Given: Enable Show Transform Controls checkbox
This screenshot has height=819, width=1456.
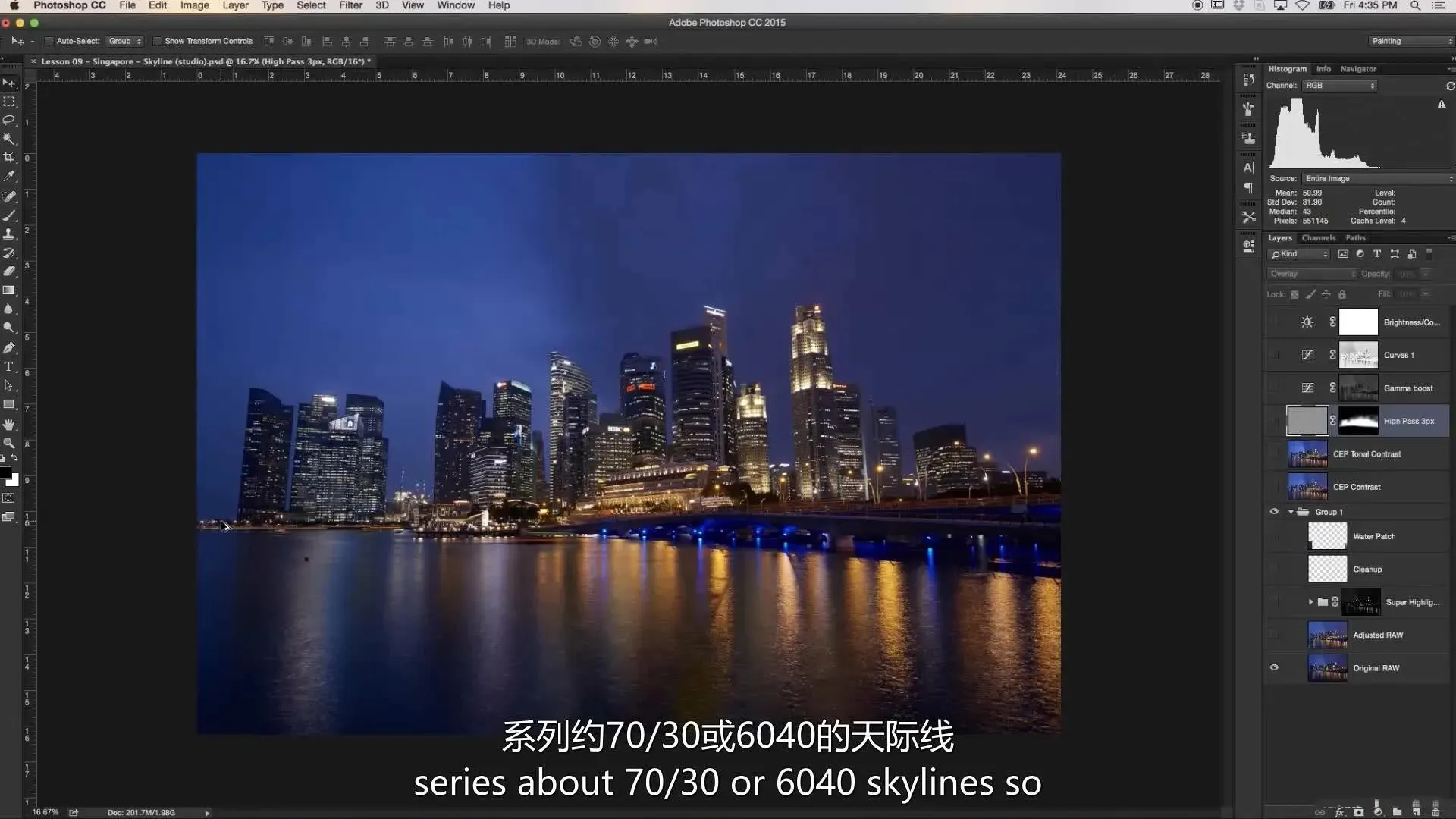Looking at the screenshot, I should pos(157,42).
